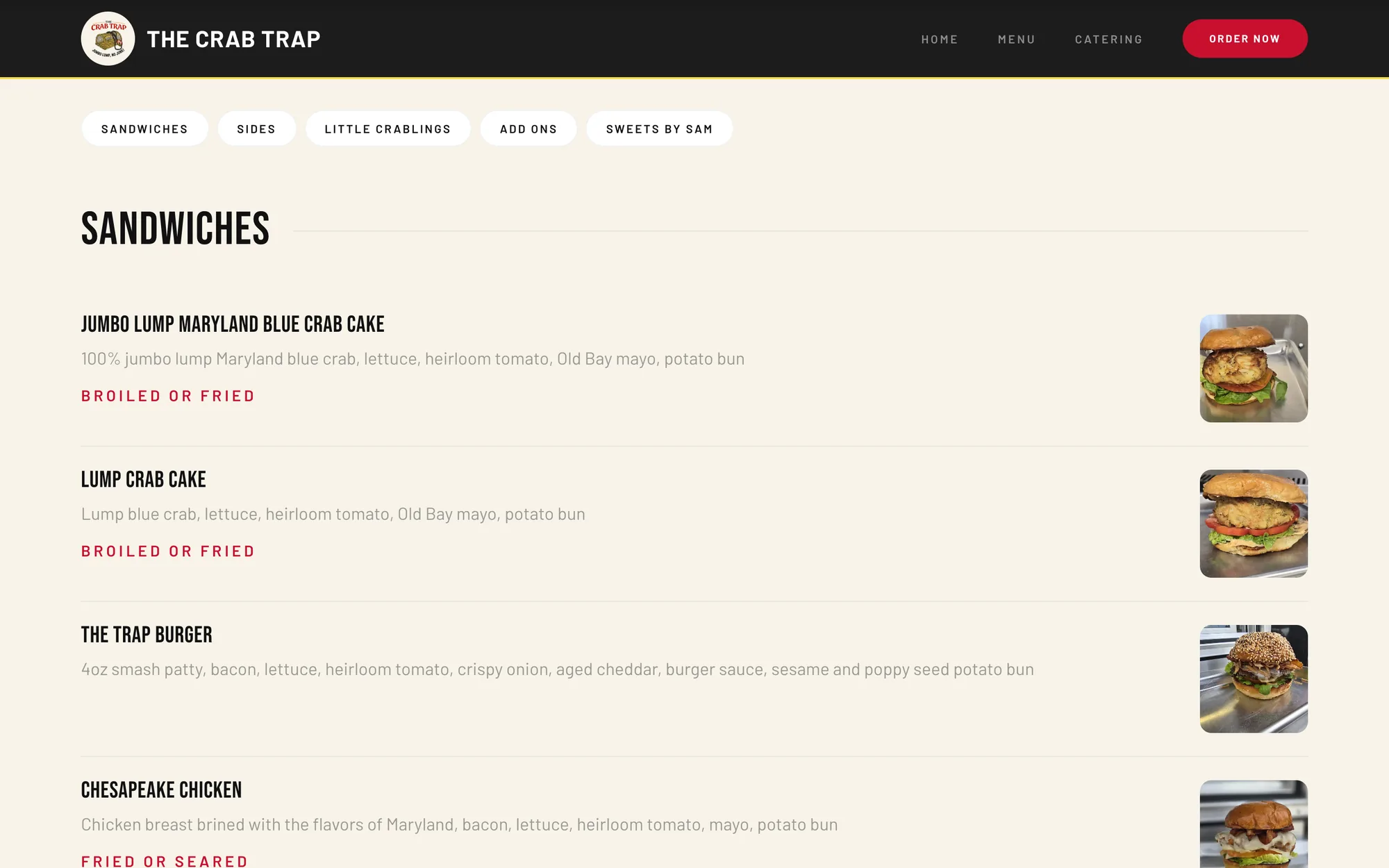Open the Lump Crab Cake photo

click(1254, 524)
